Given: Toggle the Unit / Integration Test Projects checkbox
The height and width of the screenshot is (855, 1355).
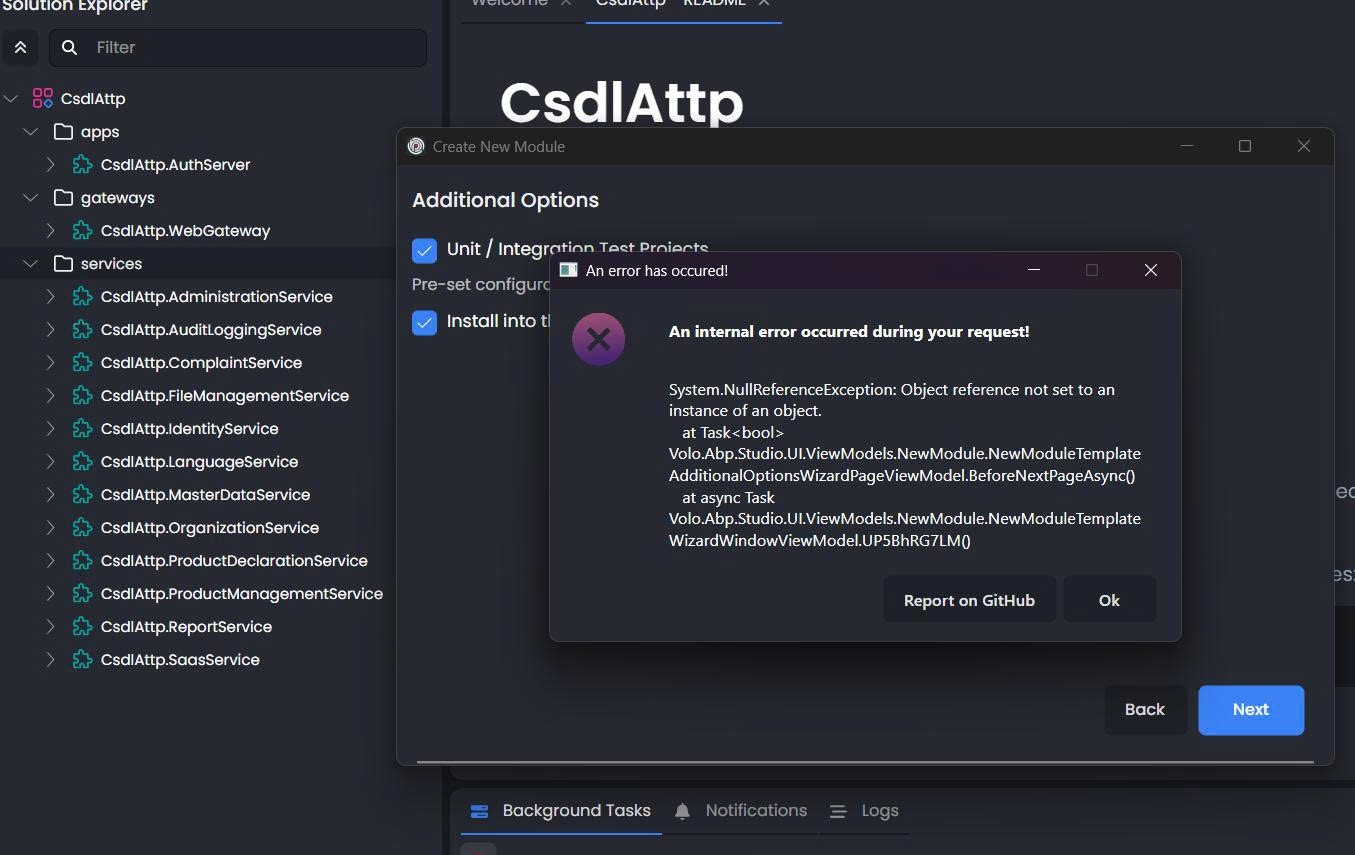Looking at the screenshot, I should click(424, 250).
